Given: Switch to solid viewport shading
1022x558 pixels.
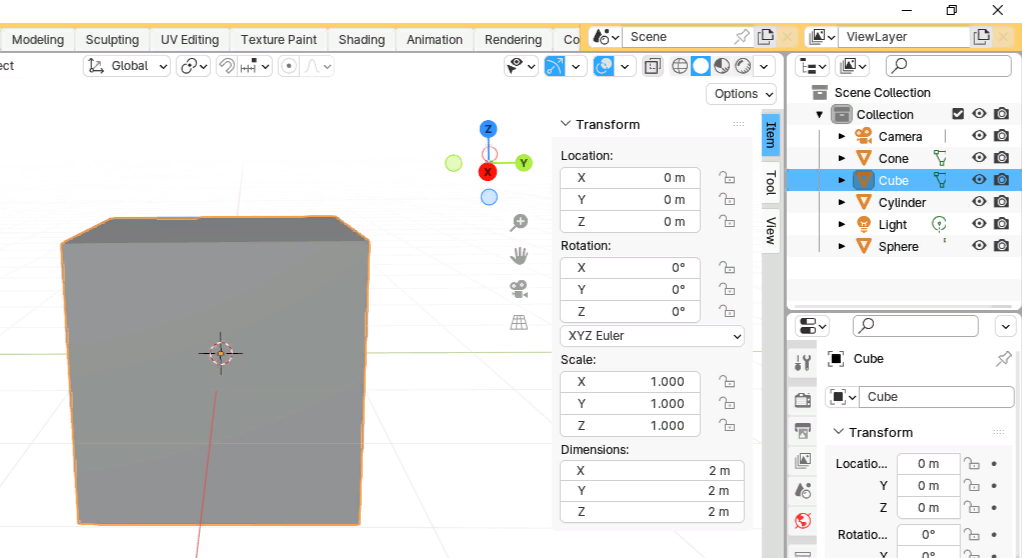Looking at the screenshot, I should pos(701,66).
